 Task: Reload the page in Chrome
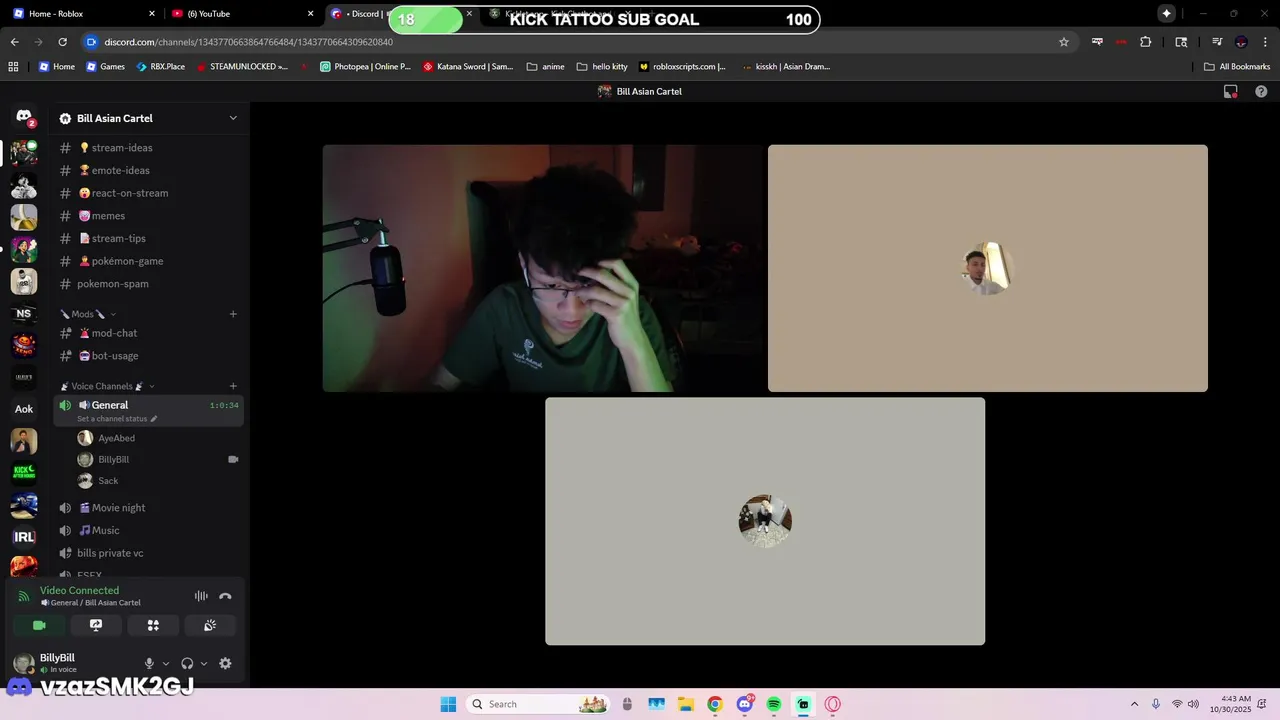[62, 42]
